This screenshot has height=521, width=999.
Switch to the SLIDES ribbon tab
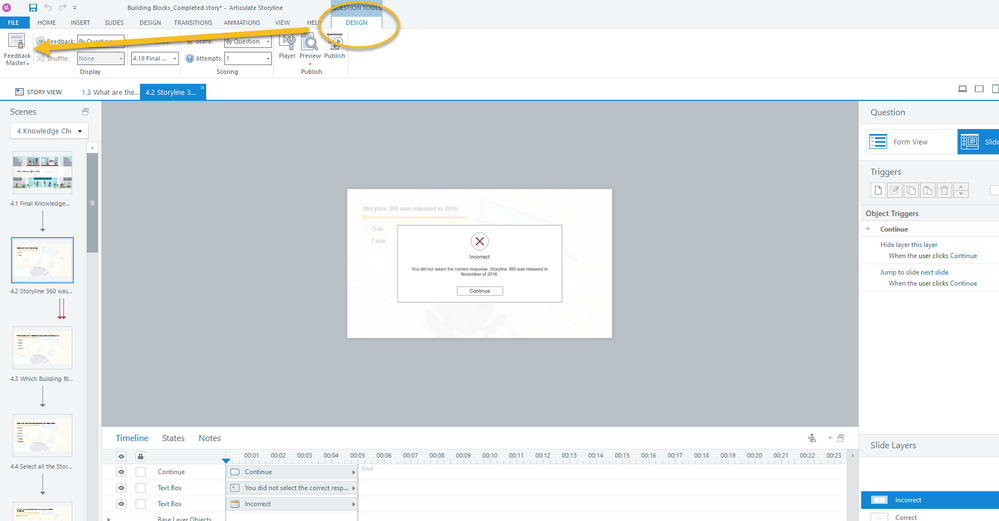click(114, 22)
